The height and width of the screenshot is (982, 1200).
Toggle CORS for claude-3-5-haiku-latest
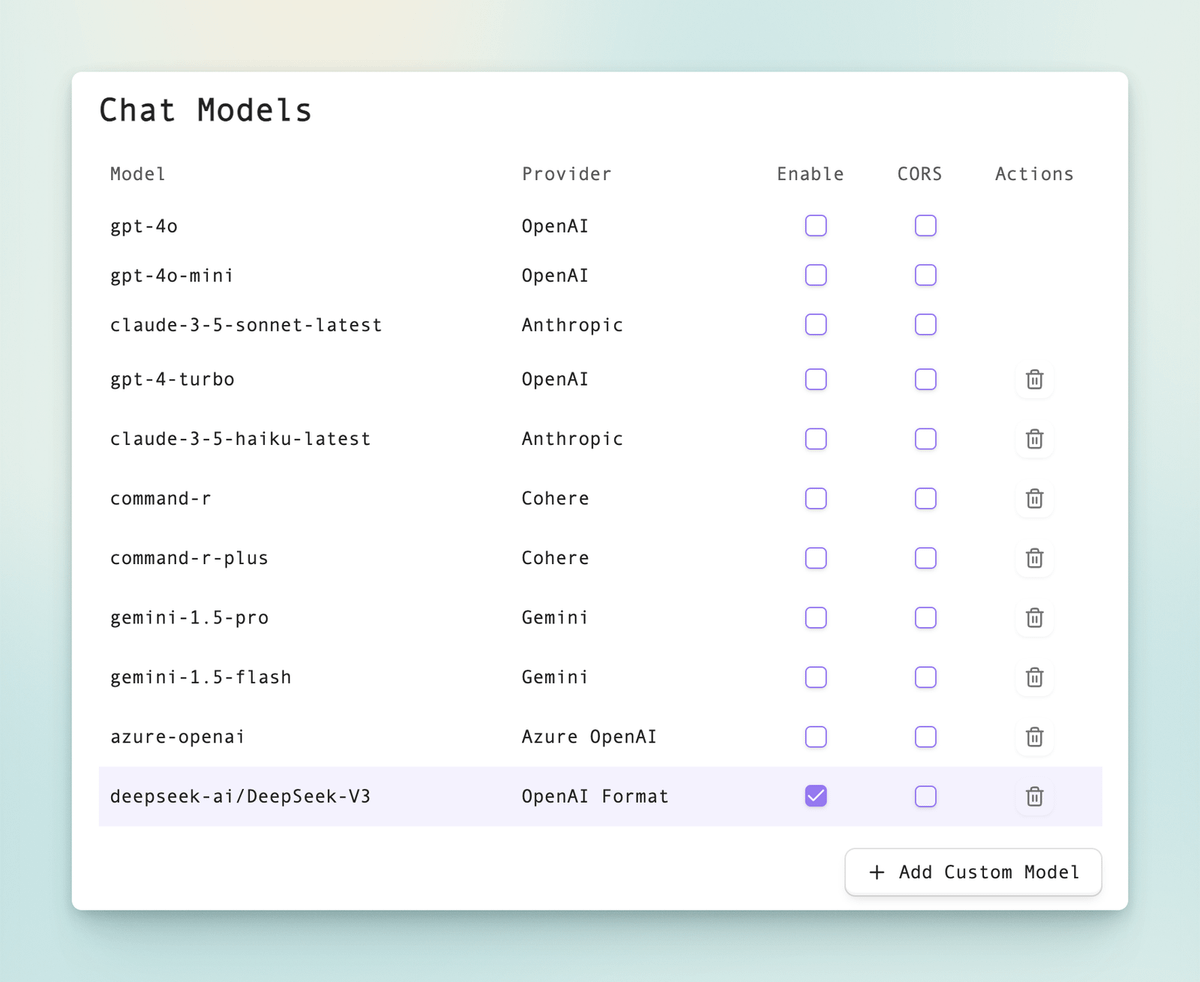tap(924, 439)
